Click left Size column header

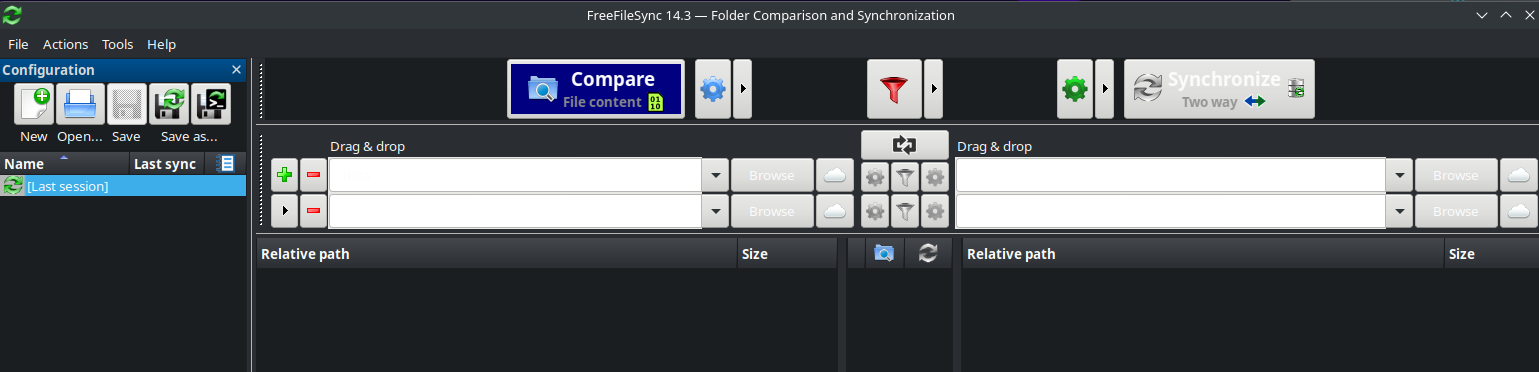tap(787, 253)
